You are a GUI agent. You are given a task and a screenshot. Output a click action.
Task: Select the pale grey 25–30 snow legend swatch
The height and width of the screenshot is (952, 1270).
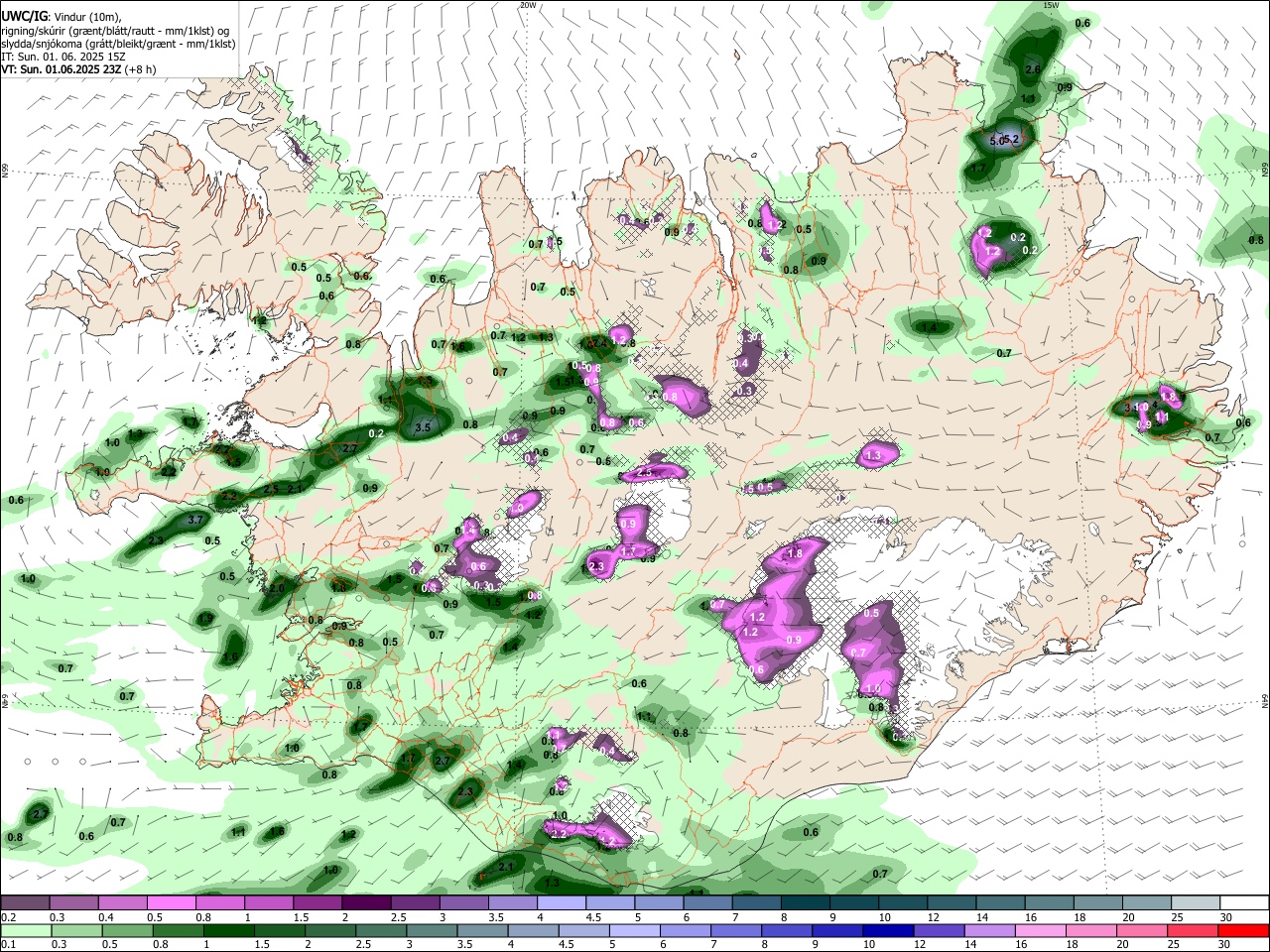coord(1196,902)
